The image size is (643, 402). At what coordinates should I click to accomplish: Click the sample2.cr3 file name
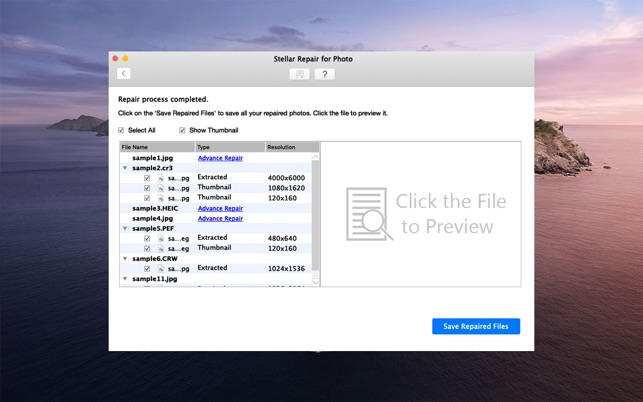click(x=153, y=168)
